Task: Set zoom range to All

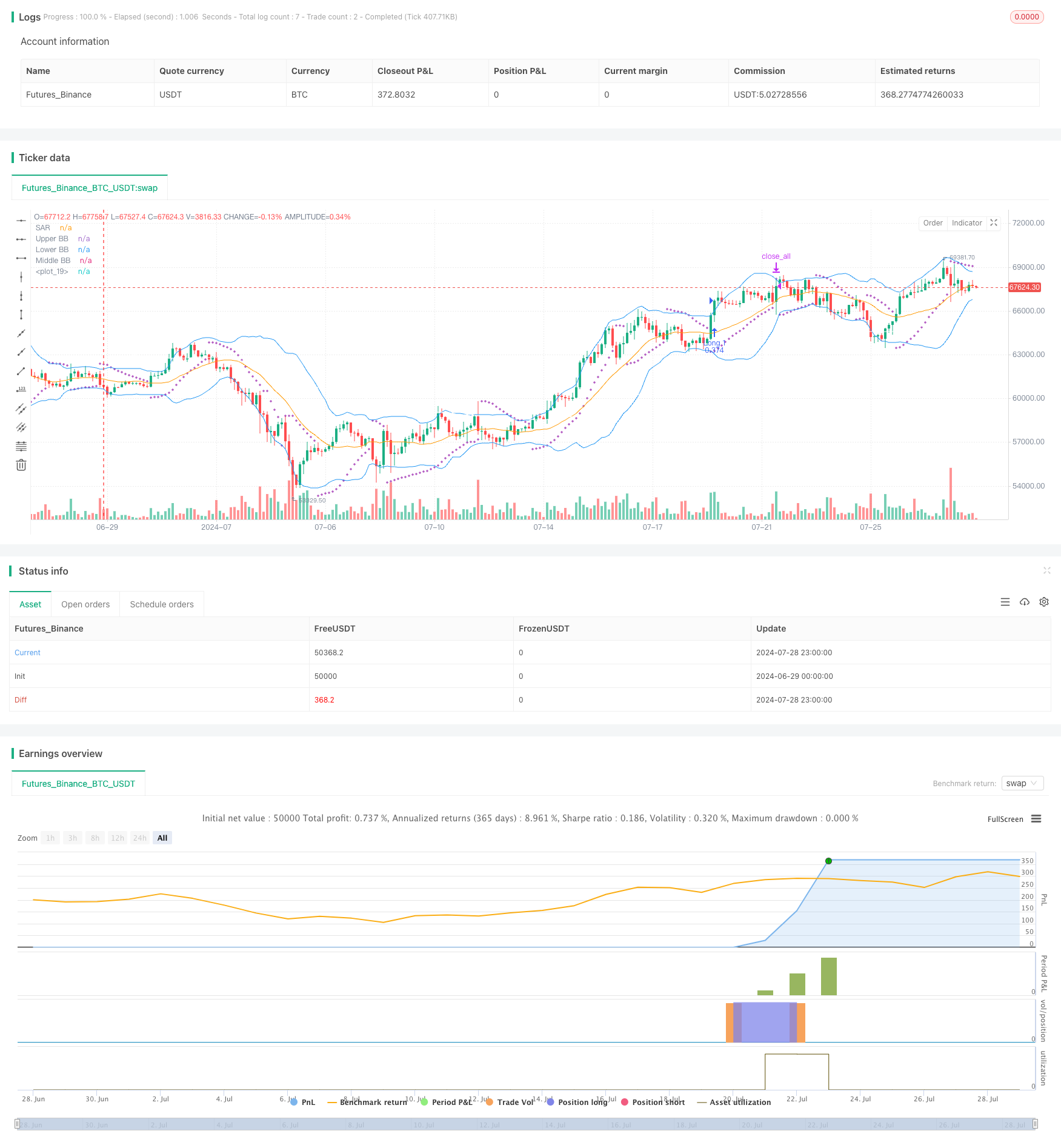Action: (x=162, y=838)
